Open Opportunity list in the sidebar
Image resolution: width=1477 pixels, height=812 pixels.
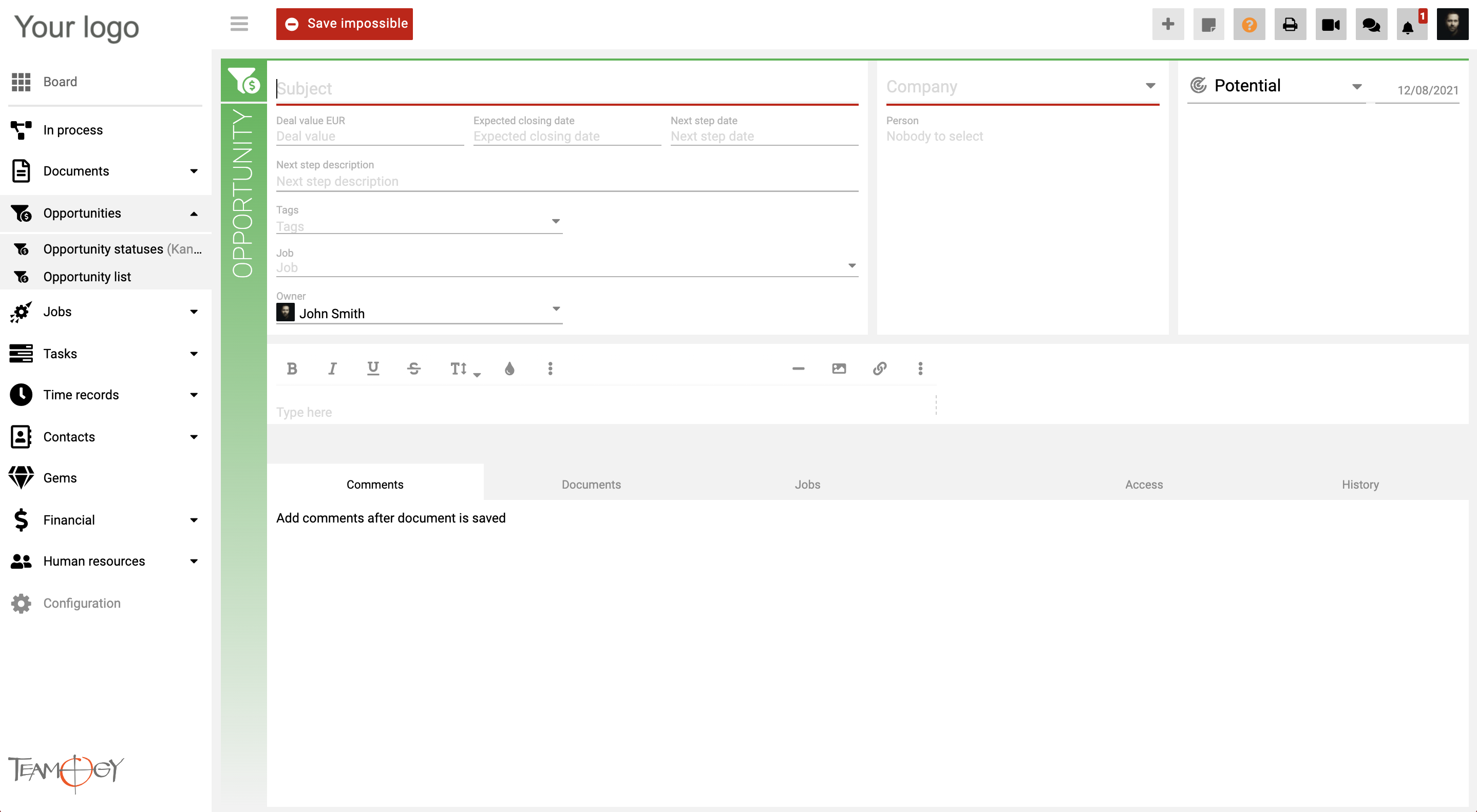(x=87, y=277)
